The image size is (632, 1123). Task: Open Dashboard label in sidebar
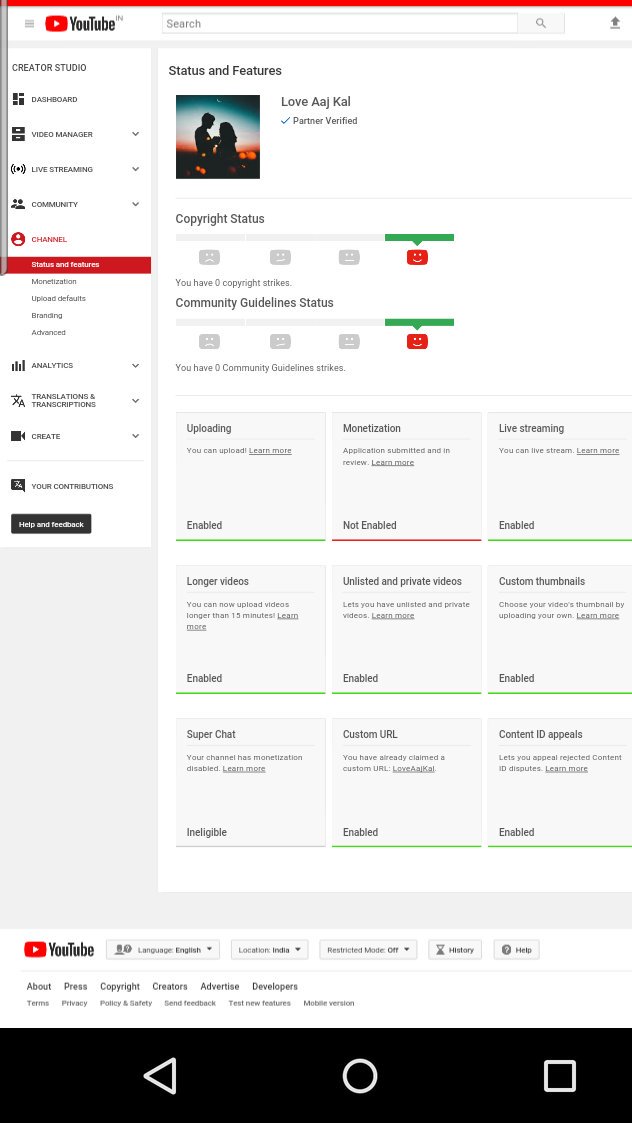pyautogui.click(x=54, y=100)
